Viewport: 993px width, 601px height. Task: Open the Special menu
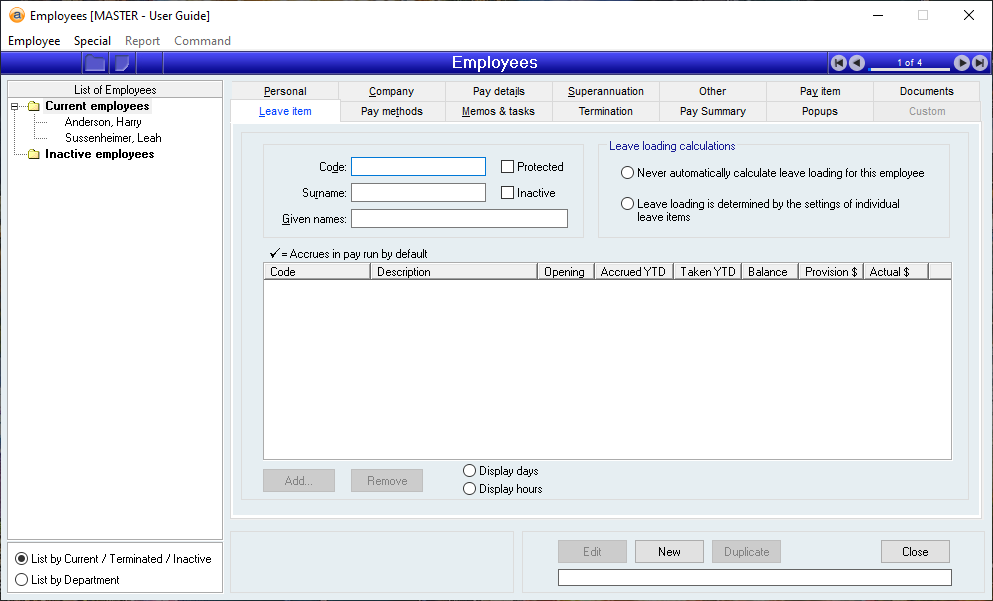click(x=92, y=41)
